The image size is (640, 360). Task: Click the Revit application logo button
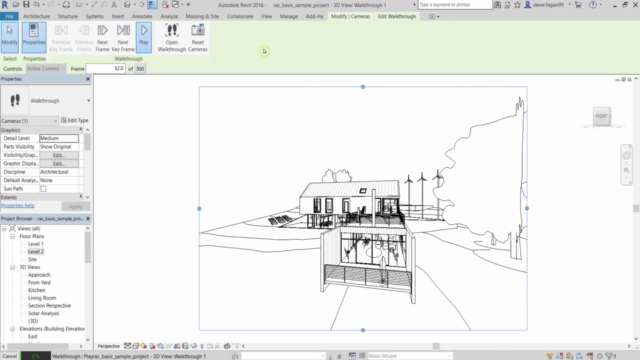pyautogui.click(x=5, y=4)
